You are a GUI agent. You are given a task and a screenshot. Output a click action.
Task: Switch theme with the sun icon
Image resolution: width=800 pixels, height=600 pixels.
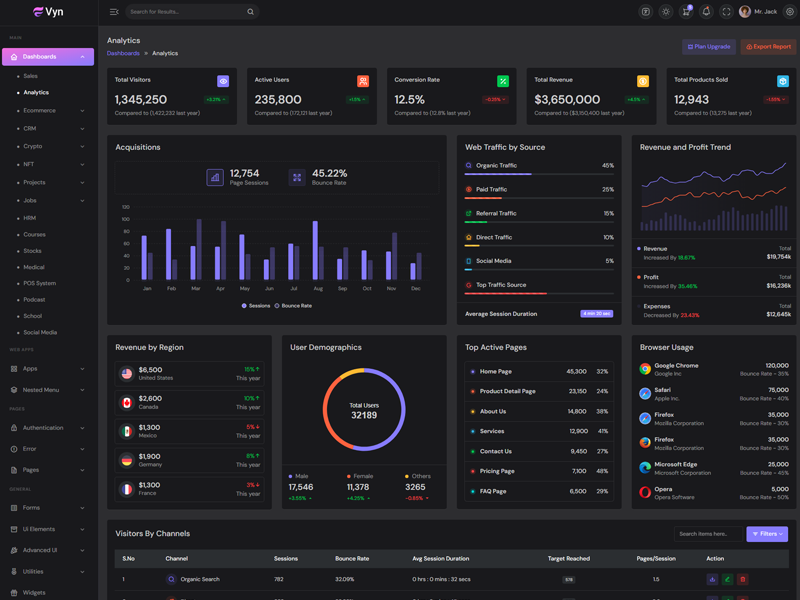point(666,12)
